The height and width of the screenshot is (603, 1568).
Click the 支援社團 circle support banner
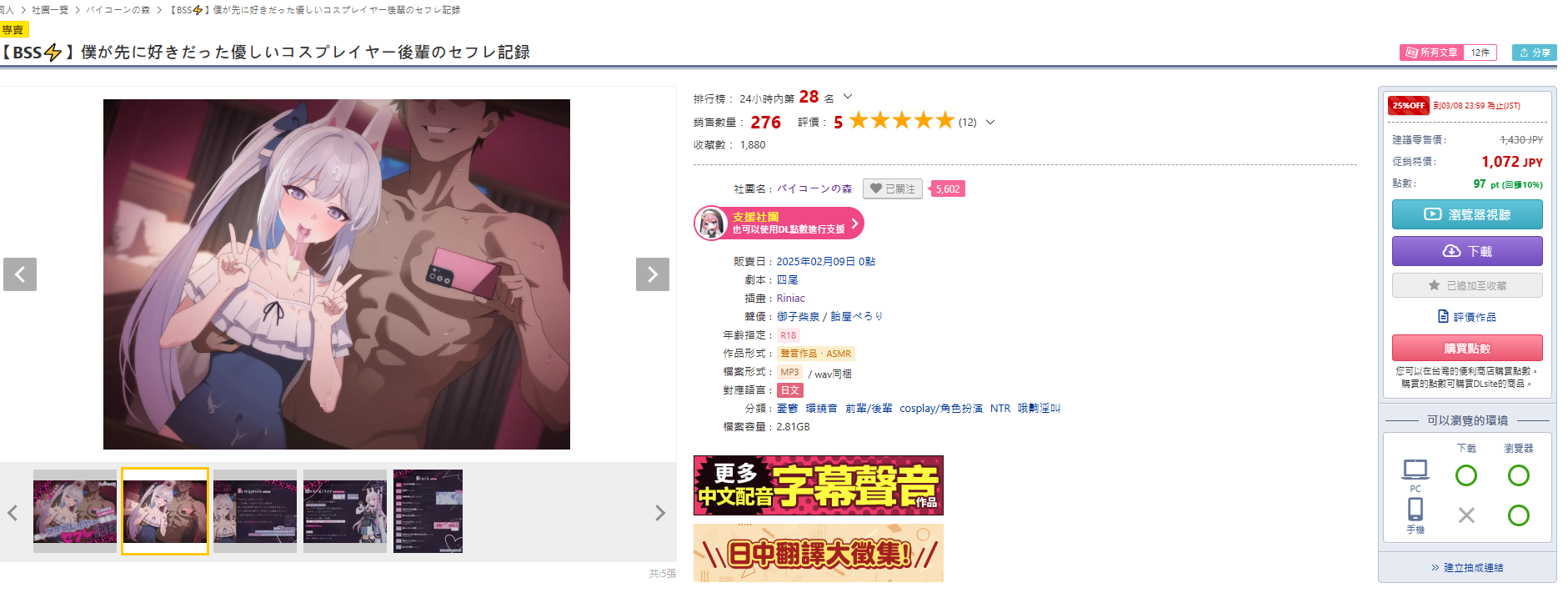pyautogui.click(x=779, y=224)
